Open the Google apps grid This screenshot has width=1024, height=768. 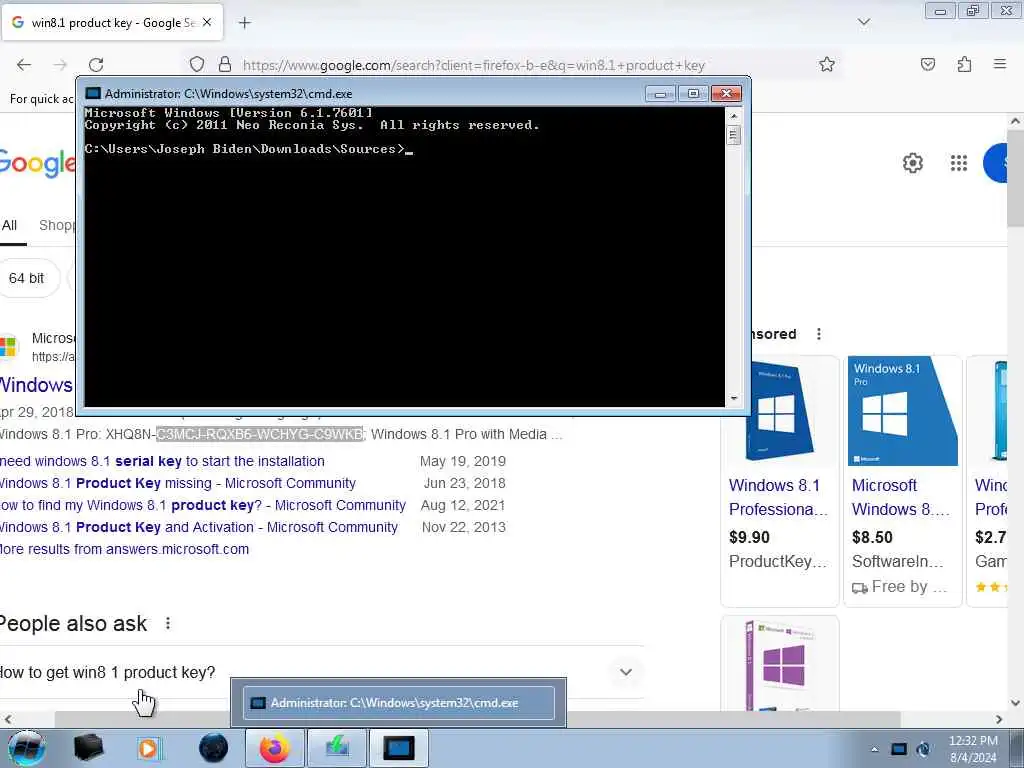click(959, 163)
